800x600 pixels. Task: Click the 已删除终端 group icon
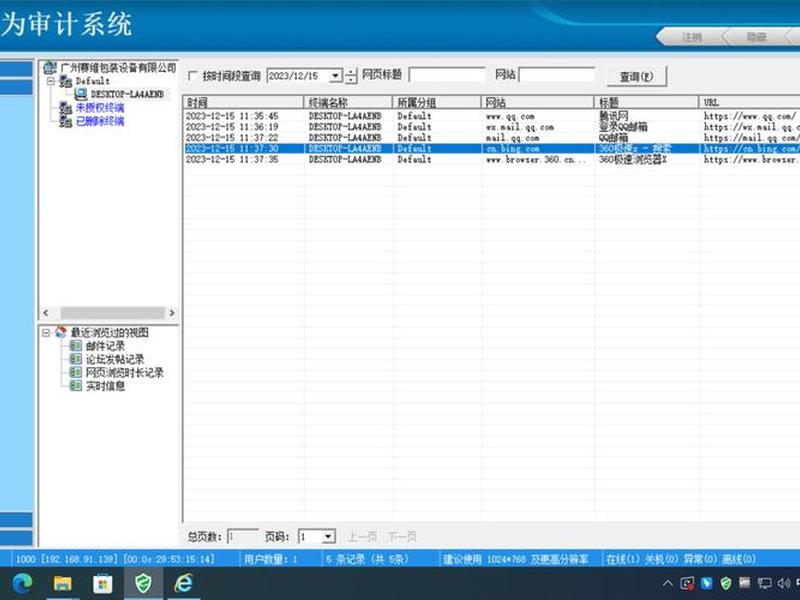tap(65, 121)
